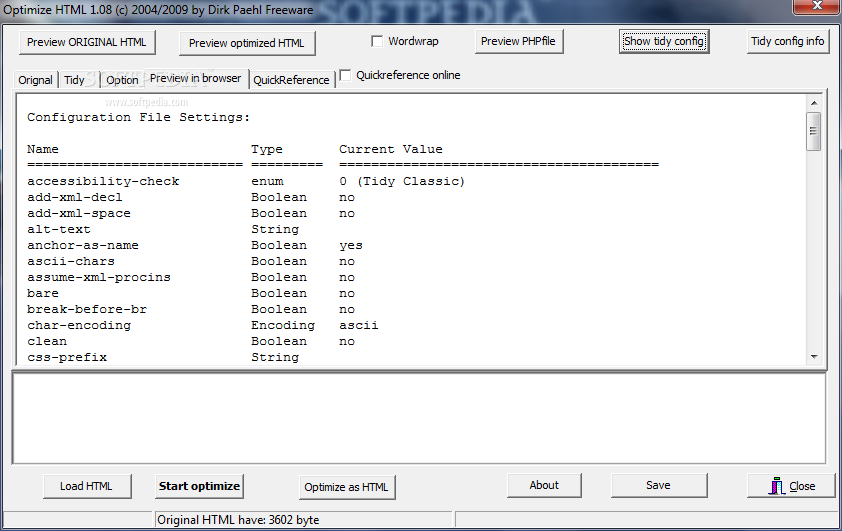Click the 'Name' column header
This screenshot has height=531, width=842.
click(43, 149)
